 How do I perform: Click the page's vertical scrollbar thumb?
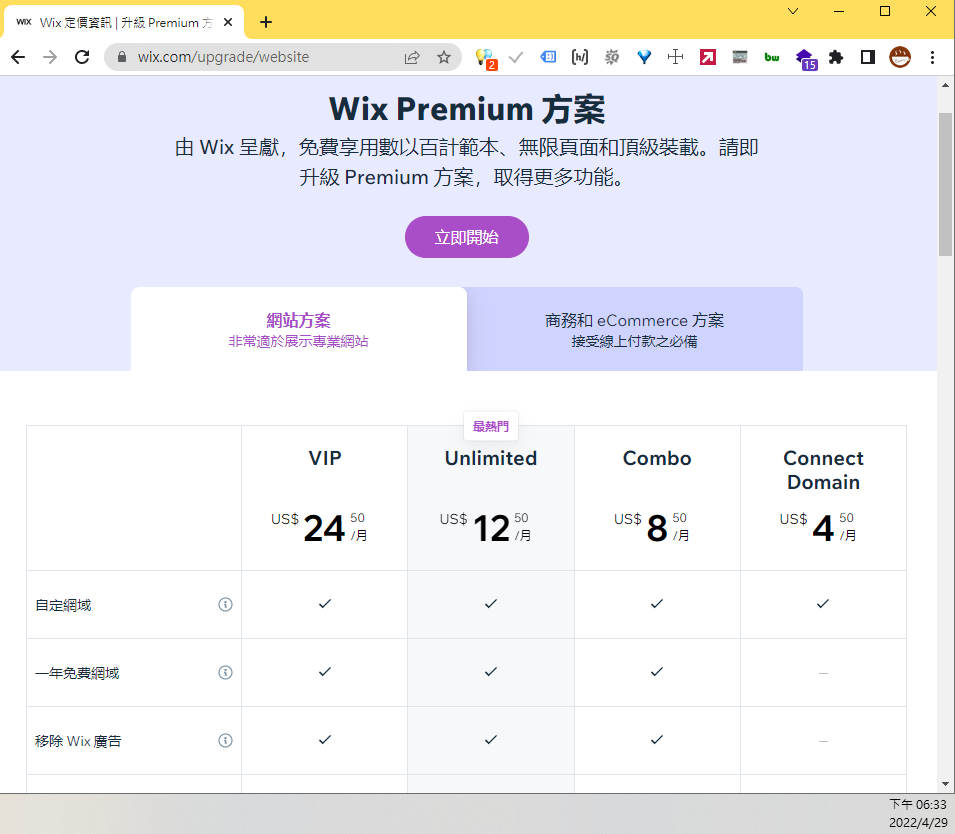pyautogui.click(x=945, y=184)
